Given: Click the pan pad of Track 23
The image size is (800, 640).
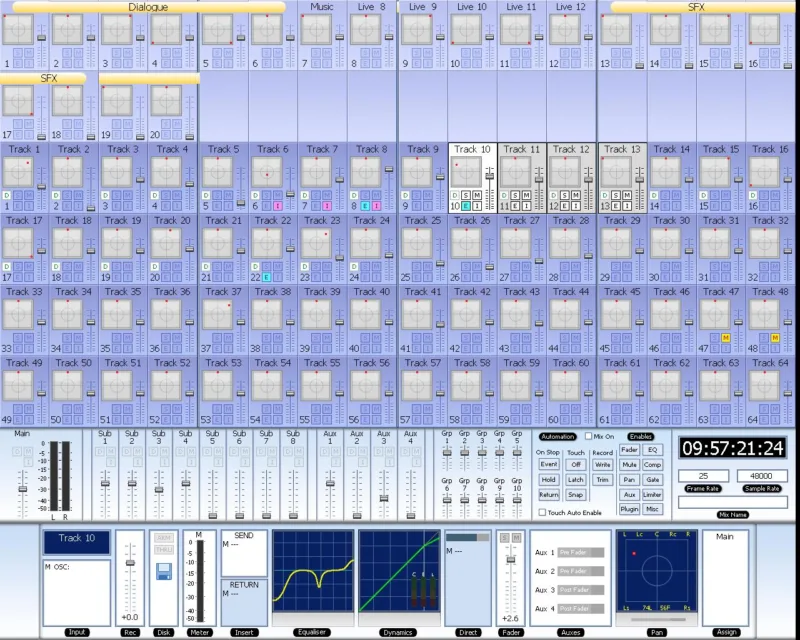Looking at the screenshot, I should tap(316, 243).
